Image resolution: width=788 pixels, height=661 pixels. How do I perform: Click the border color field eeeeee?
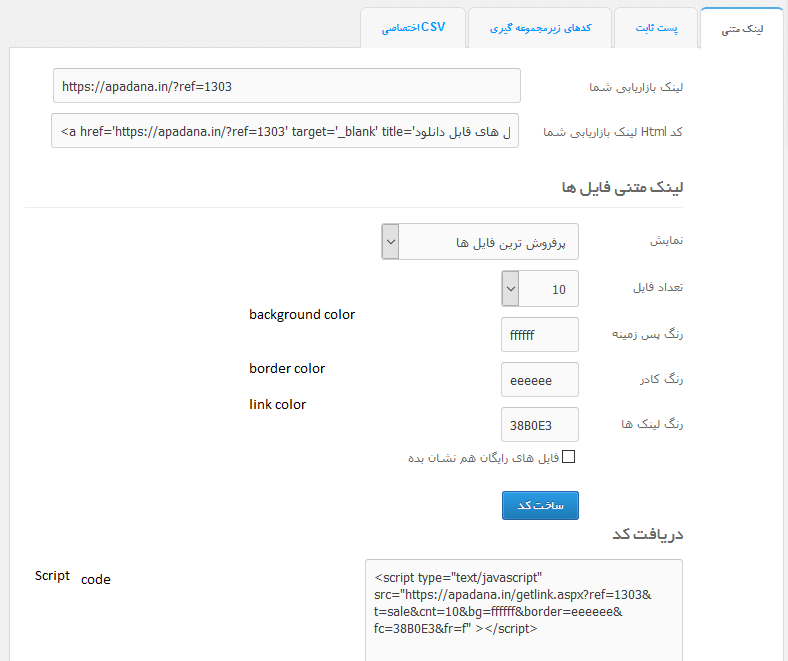540,380
